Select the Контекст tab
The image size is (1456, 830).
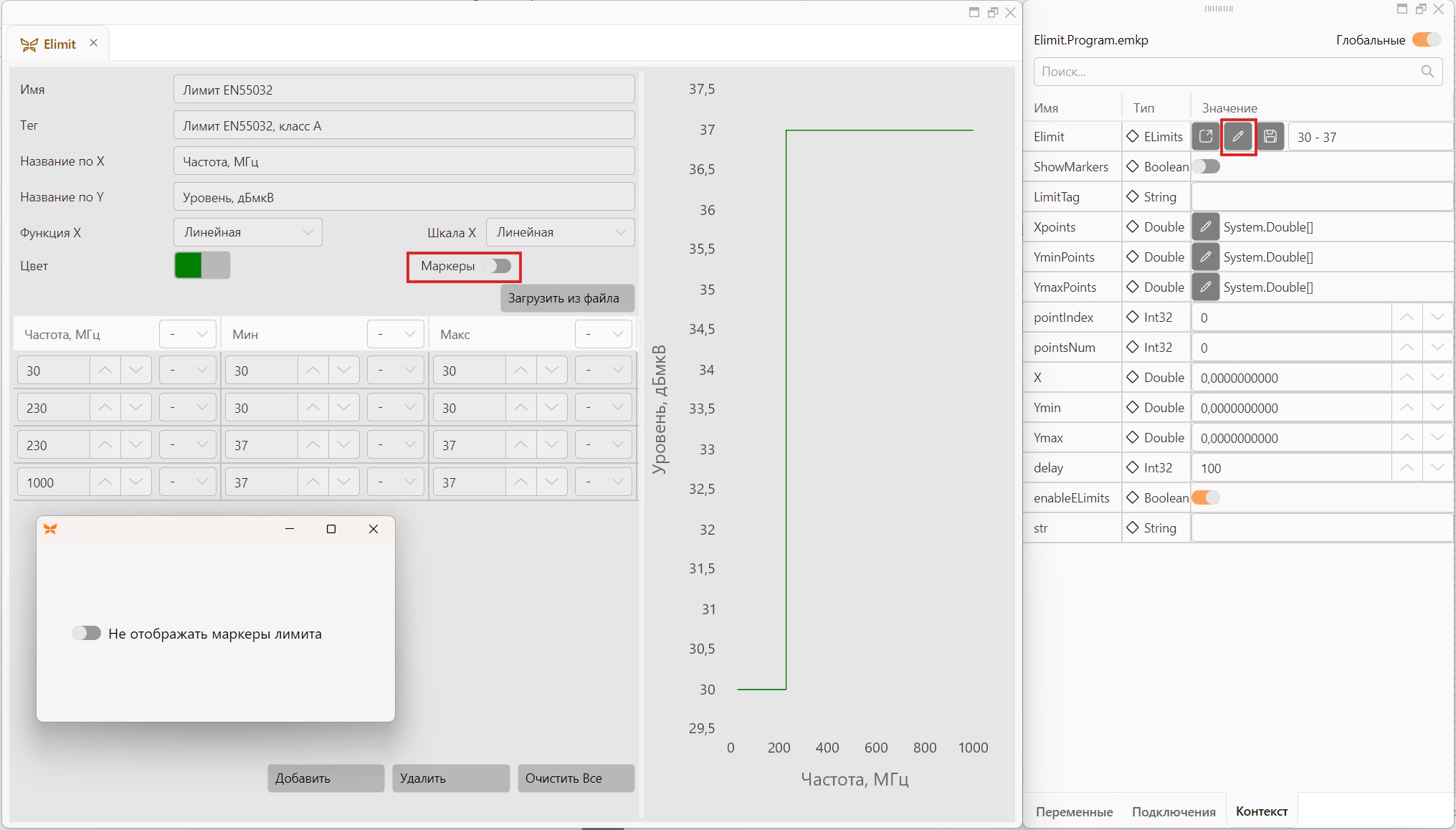click(1262, 811)
